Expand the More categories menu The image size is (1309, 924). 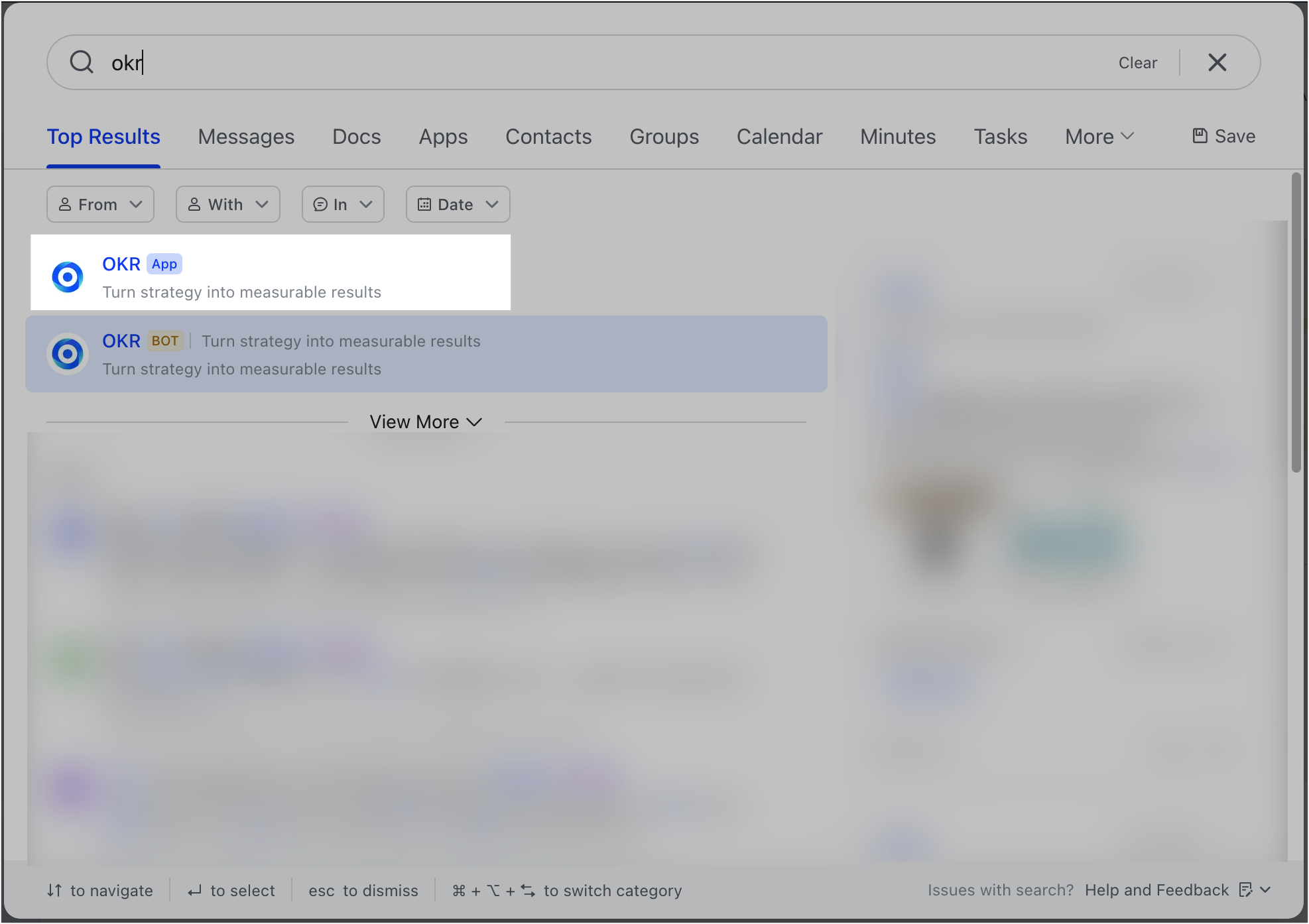click(1099, 137)
